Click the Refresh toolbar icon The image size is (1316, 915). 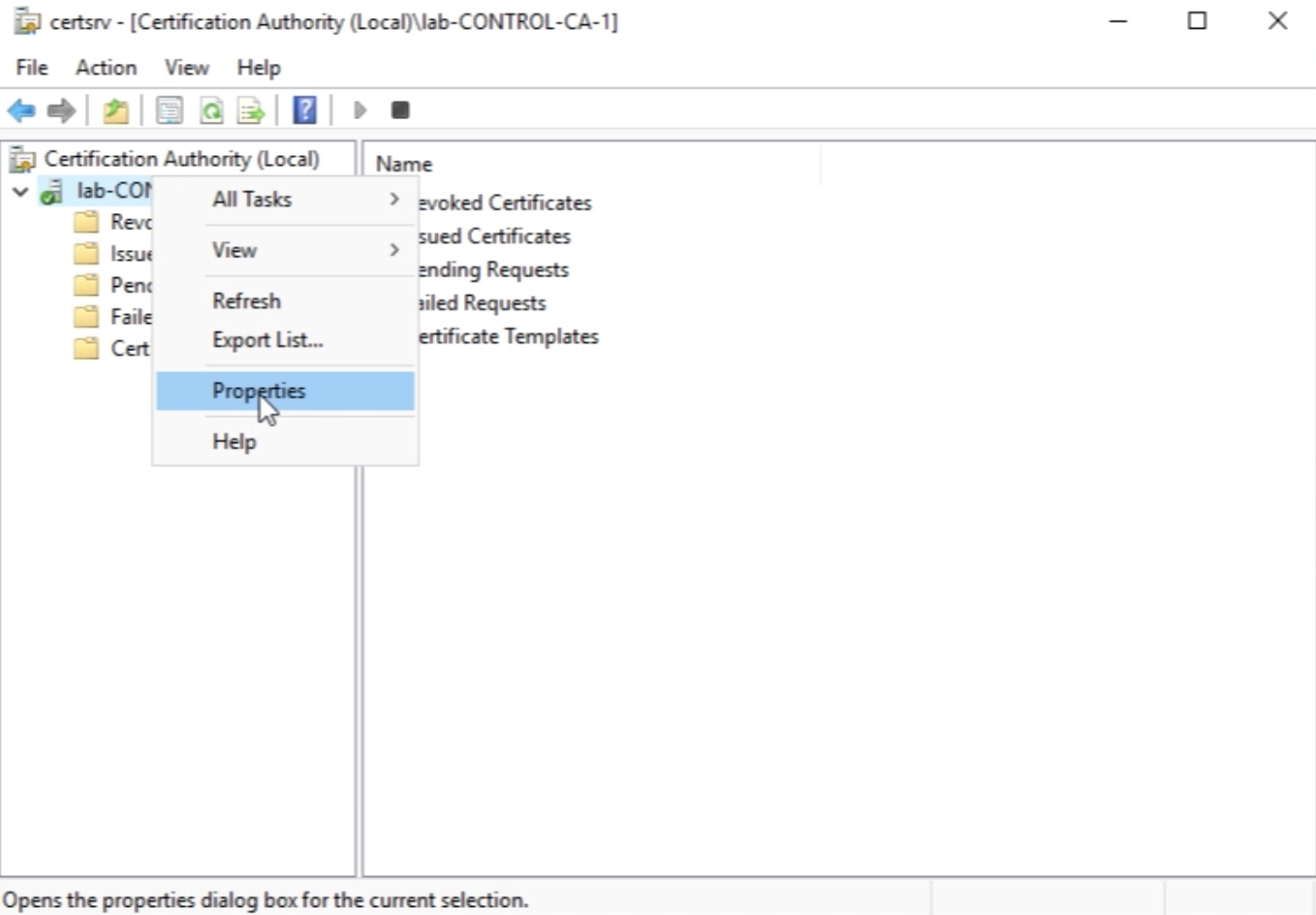[x=211, y=111]
